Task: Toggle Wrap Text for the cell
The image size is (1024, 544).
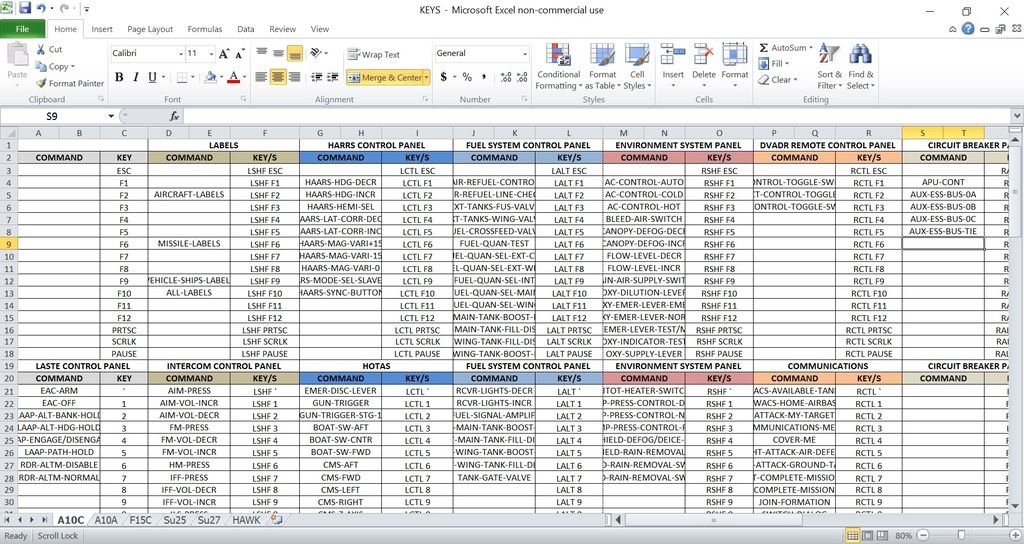Action: [x=373, y=55]
